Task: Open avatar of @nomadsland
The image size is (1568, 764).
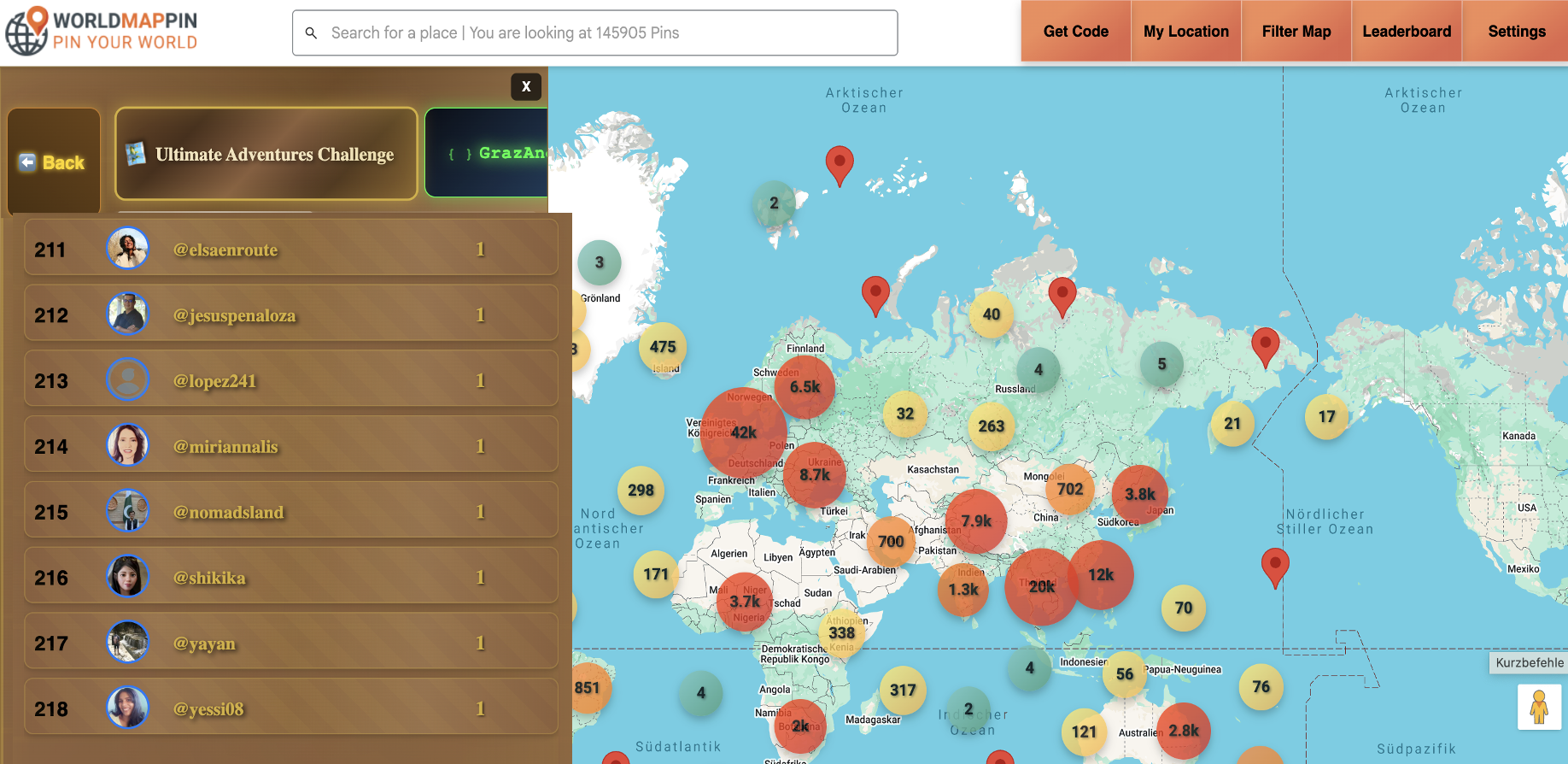Action: click(128, 512)
